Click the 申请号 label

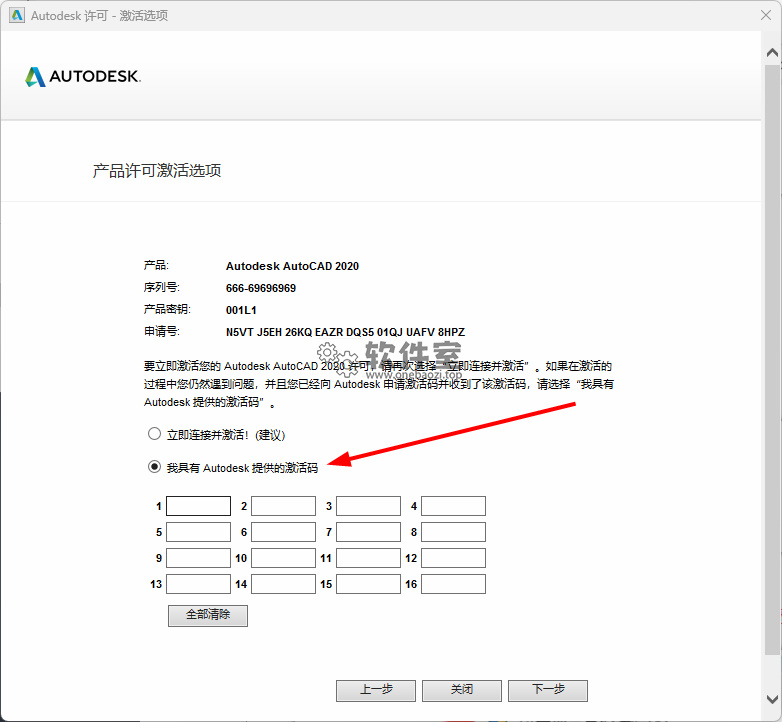pyautogui.click(x=162, y=331)
